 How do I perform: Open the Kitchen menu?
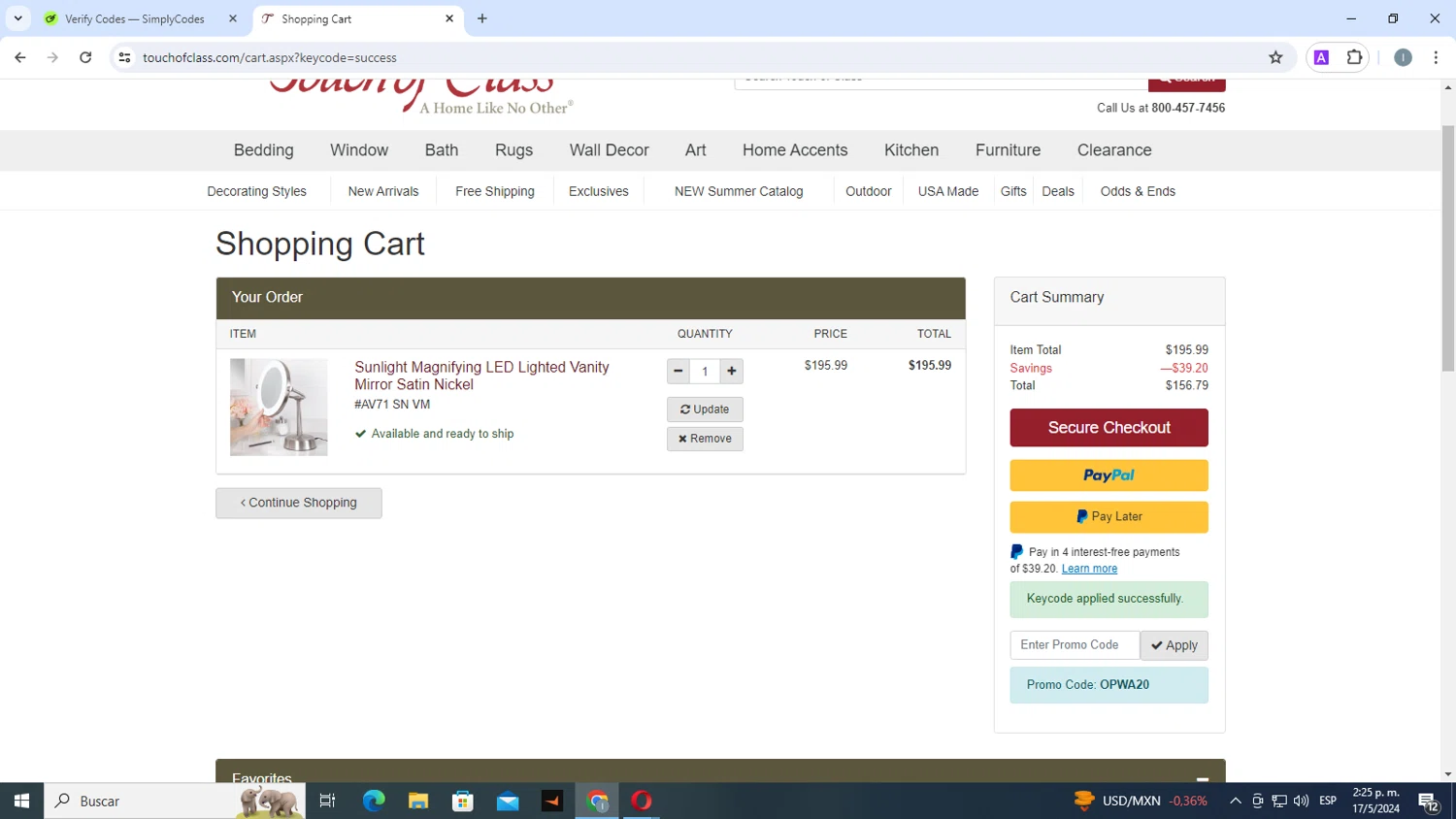click(x=911, y=150)
